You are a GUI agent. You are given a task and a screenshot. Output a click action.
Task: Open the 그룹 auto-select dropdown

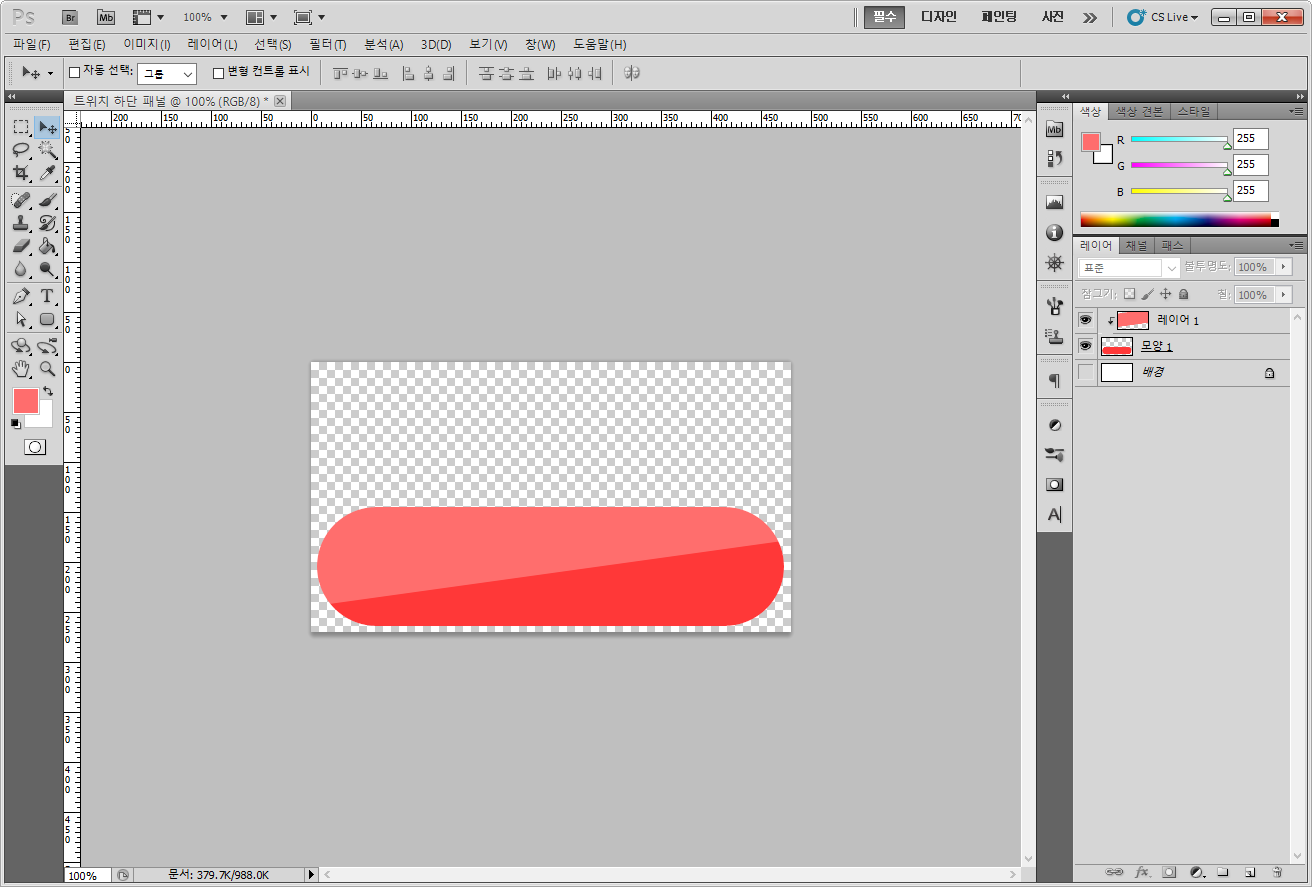[166, 73]
